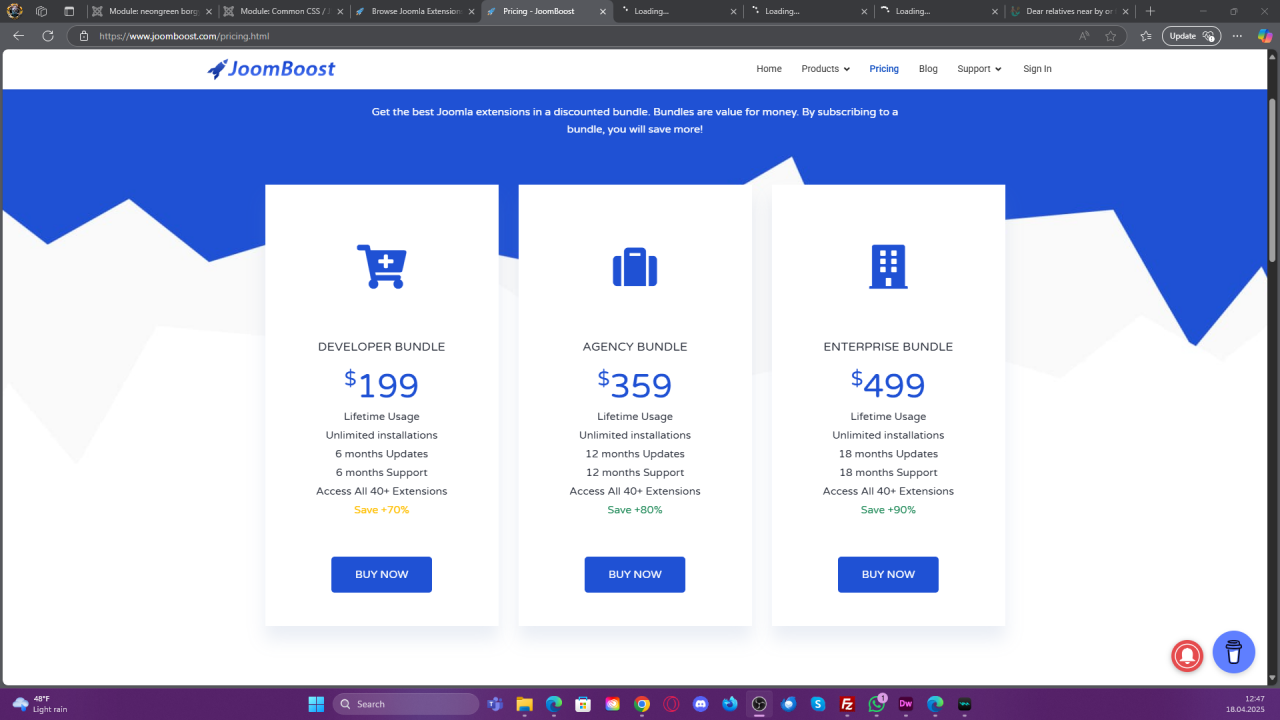Buy the Developer Bundle for $199
The height and width of the screenshot is (720, 1280).
(381, 574)
